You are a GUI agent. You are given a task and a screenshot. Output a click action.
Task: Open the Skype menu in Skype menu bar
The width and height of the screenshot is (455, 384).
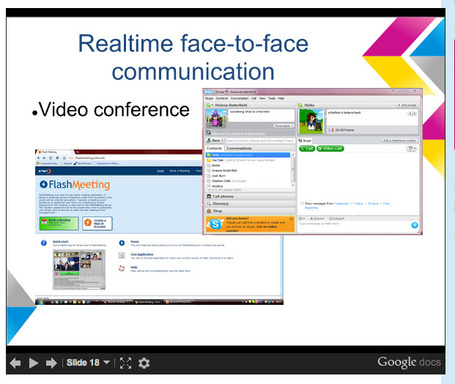[x=209, y=98]
